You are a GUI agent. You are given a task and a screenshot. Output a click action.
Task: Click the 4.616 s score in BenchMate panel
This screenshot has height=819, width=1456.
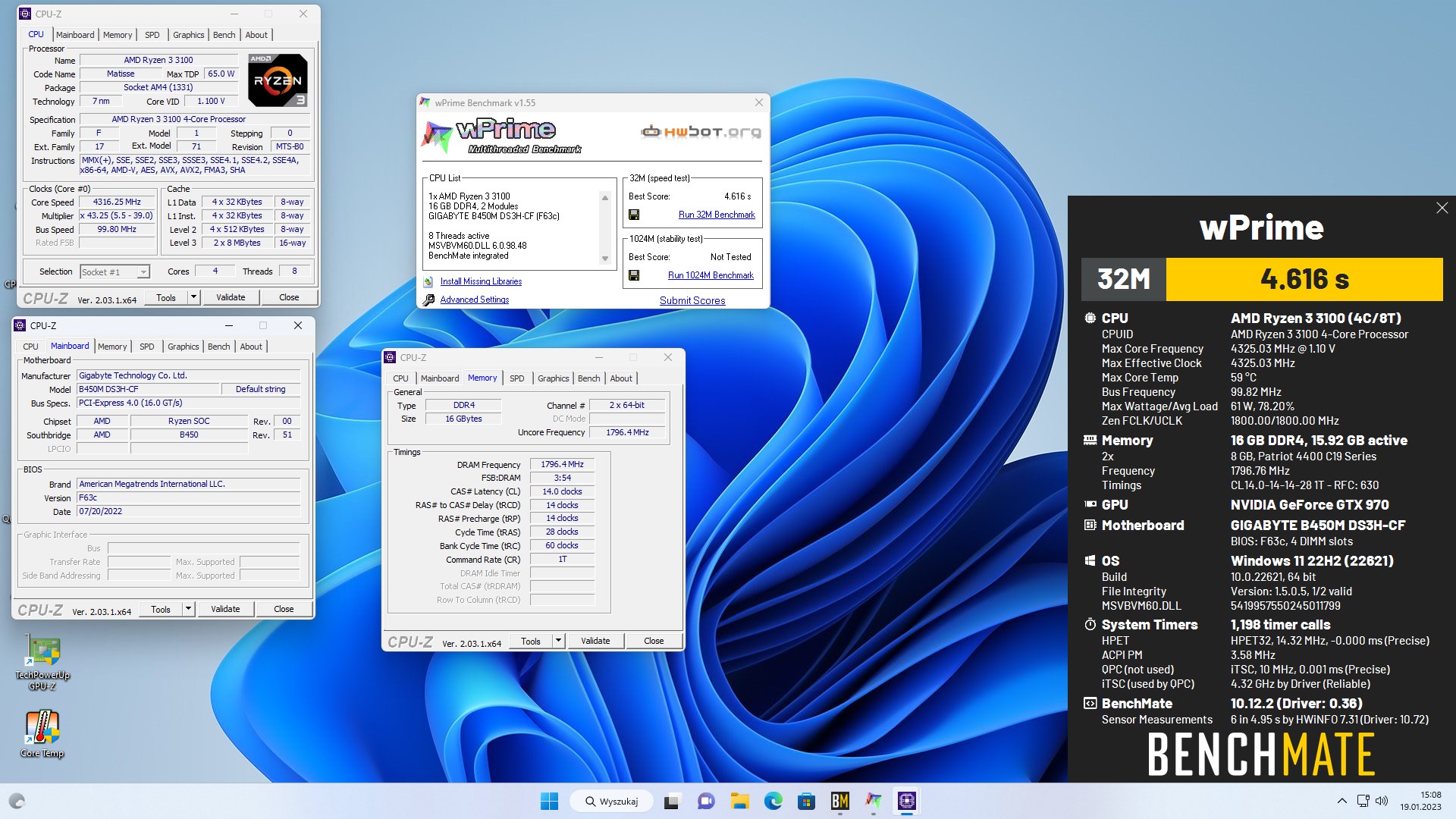point(1304,279)
